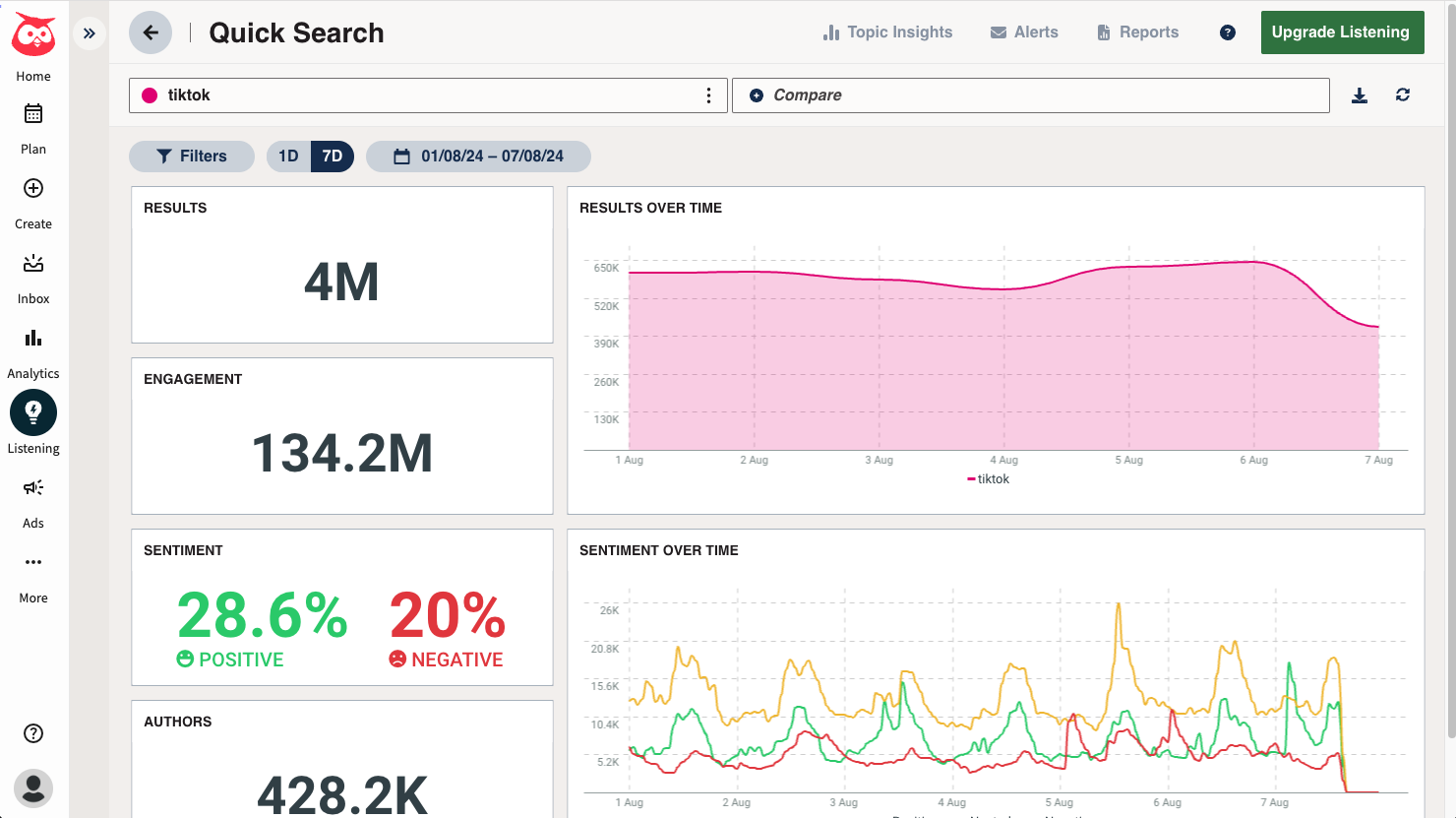Go to the Inbox section

point(33,264)
